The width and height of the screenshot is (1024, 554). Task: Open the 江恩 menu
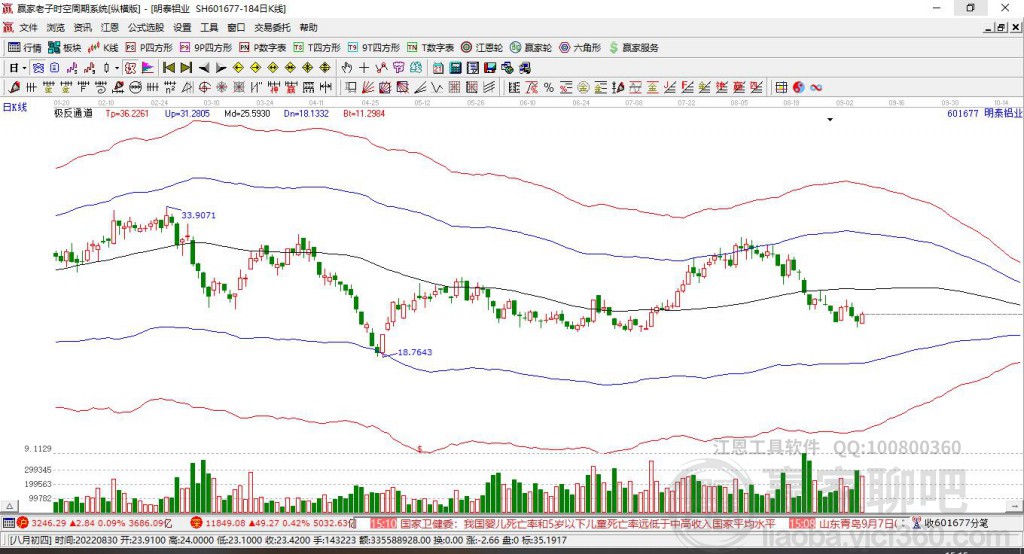click(x=110, y=27)
